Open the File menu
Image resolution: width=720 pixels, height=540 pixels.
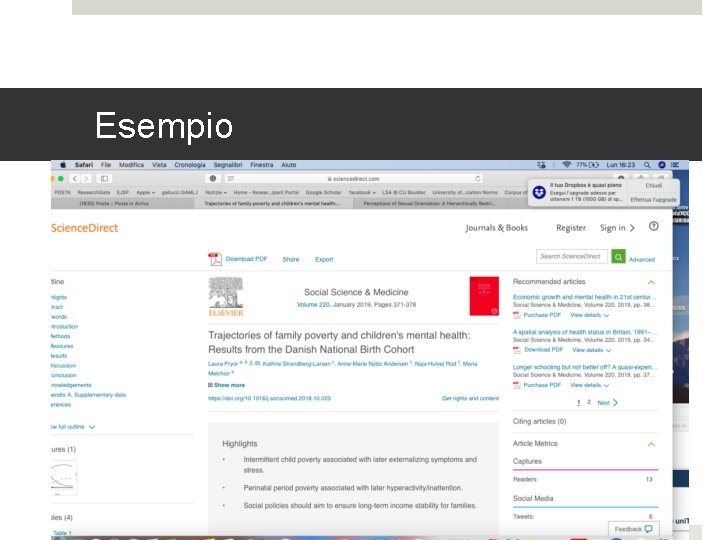click(106, 165)
